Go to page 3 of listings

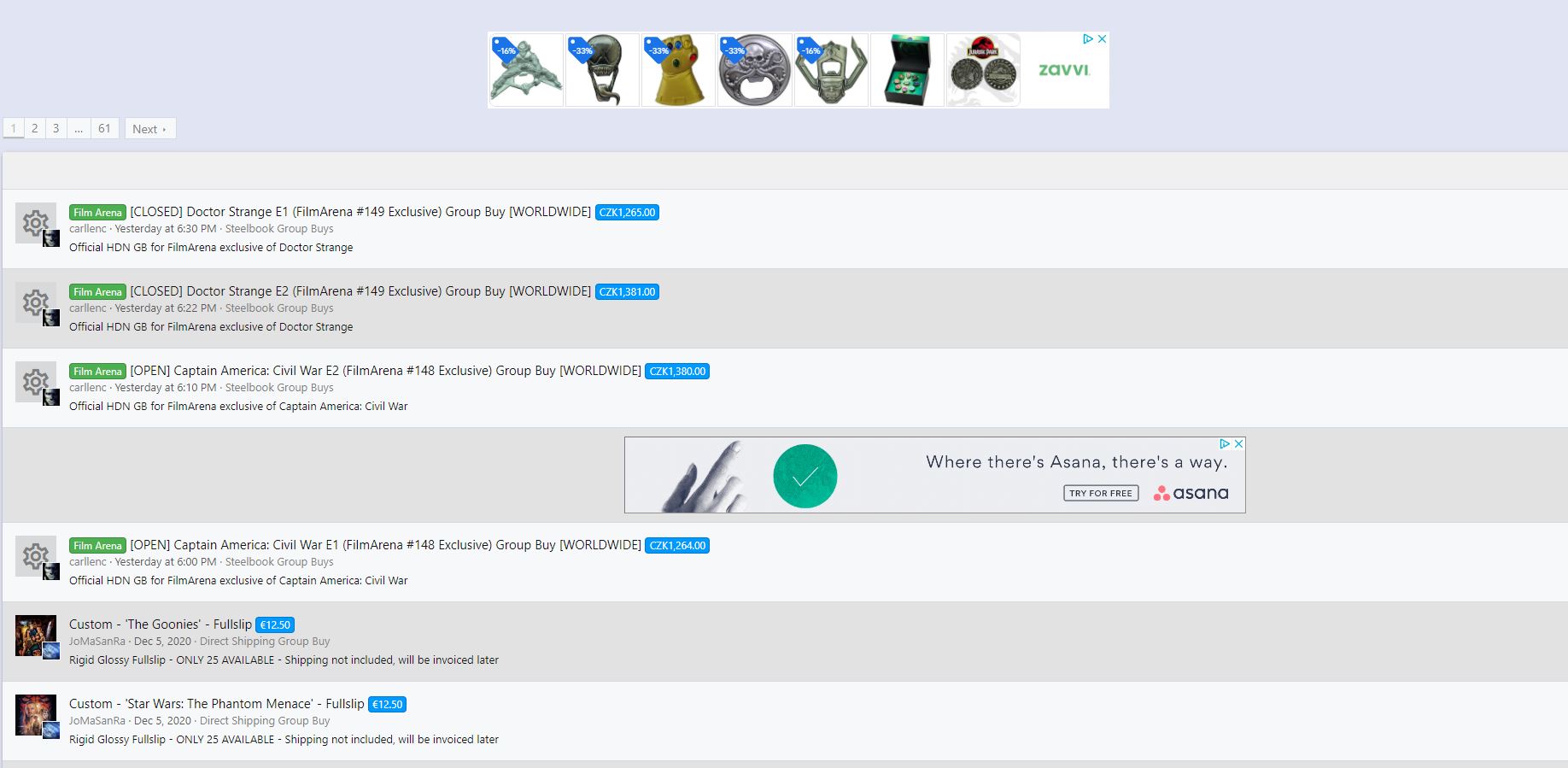[x=56, y=128]
